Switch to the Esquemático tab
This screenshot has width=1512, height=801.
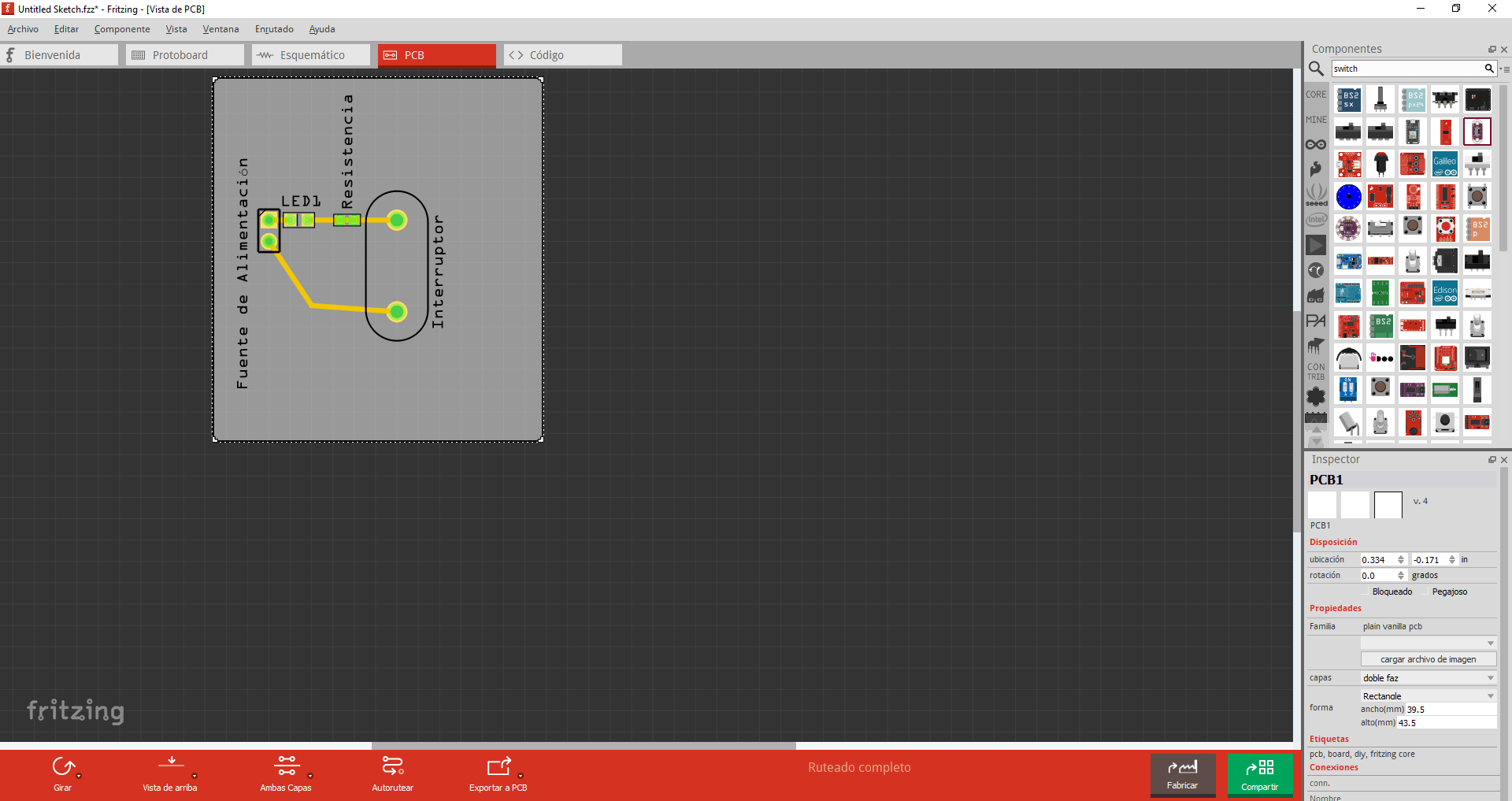click(x=311, y=55)
